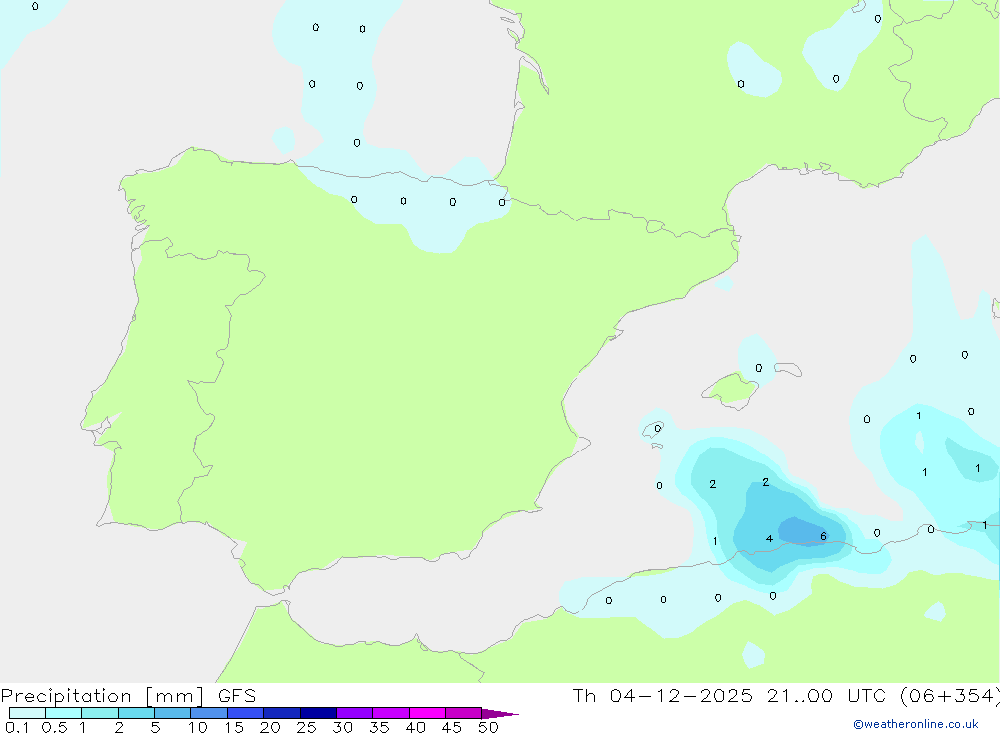Click the '6' precipitation value on map
The width and height of the screenshot is (1000, 733).
tap(823, 536)
